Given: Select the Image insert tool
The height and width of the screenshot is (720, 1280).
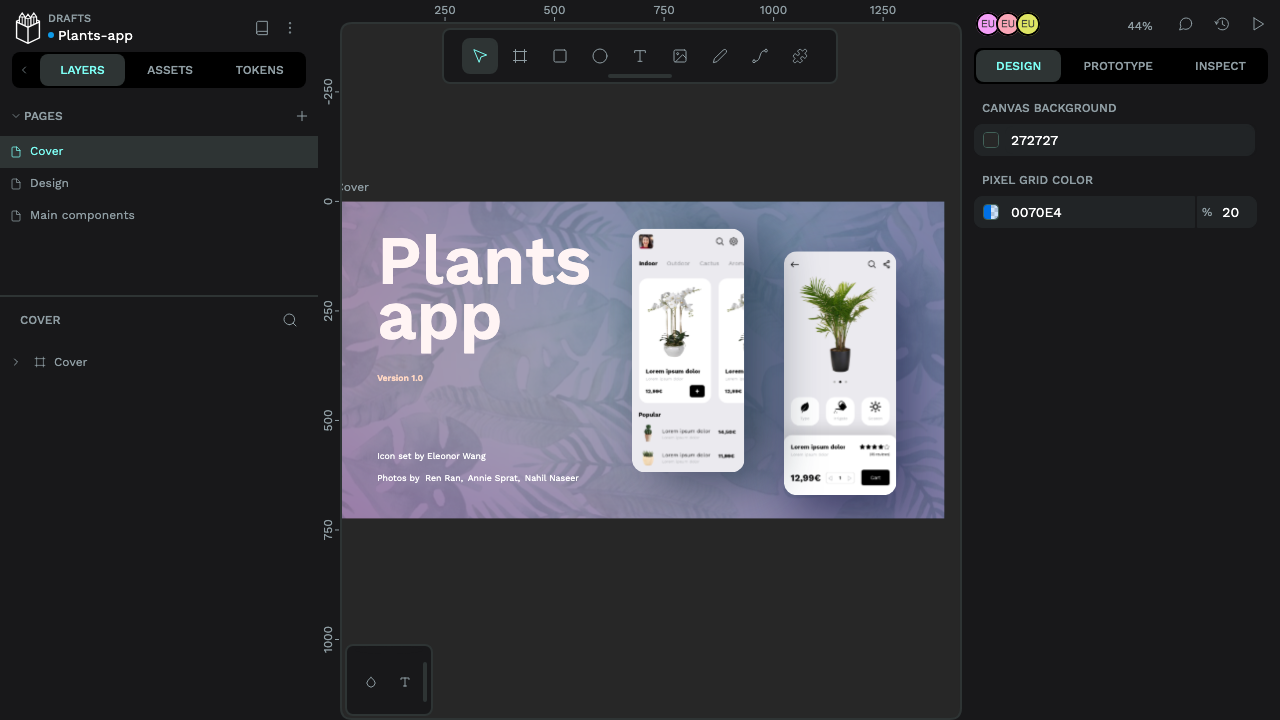Looking at the screenshot, I should (x=680, y=56).
